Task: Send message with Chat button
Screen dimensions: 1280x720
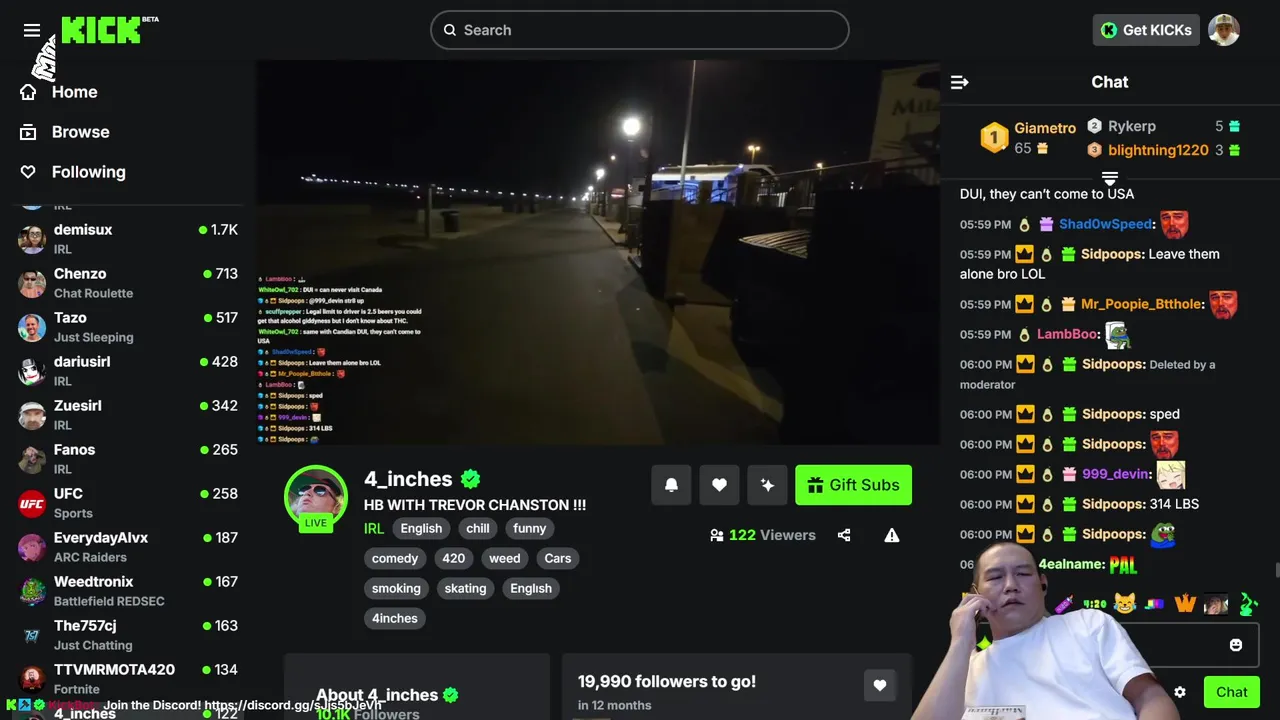Action: (1232, 692)
